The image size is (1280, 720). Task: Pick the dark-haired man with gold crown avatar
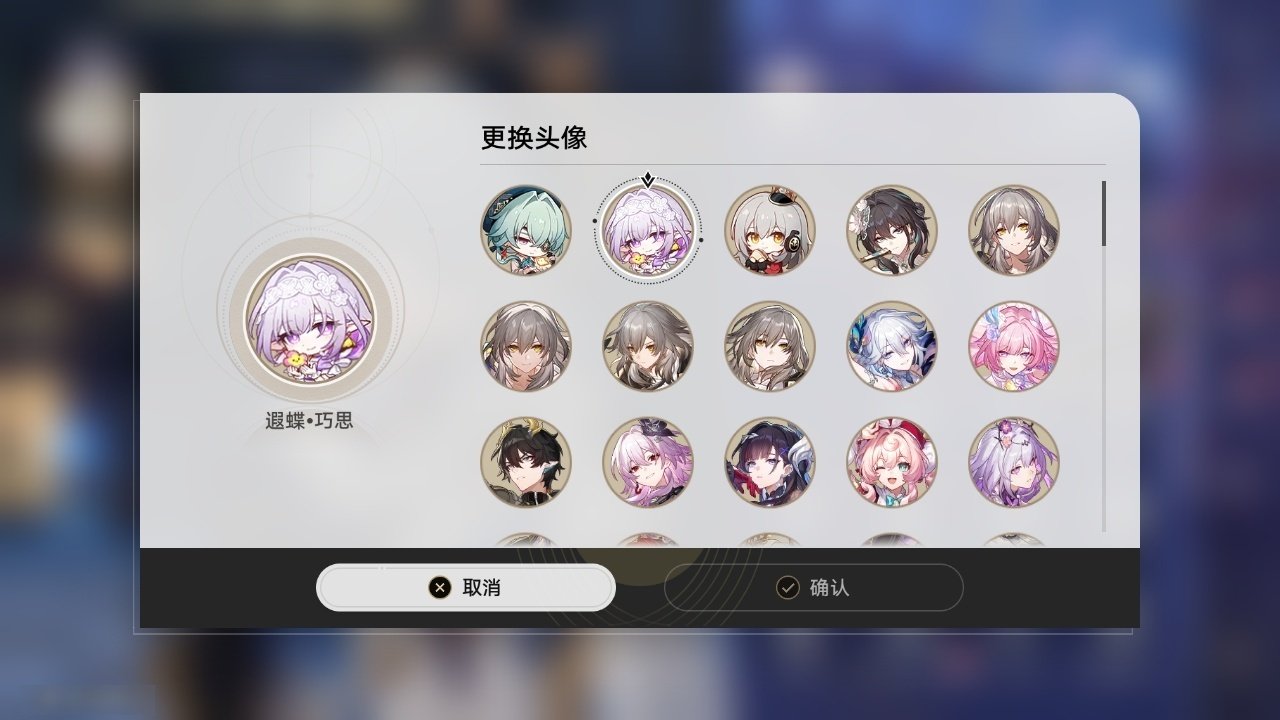tap(526, 463)
